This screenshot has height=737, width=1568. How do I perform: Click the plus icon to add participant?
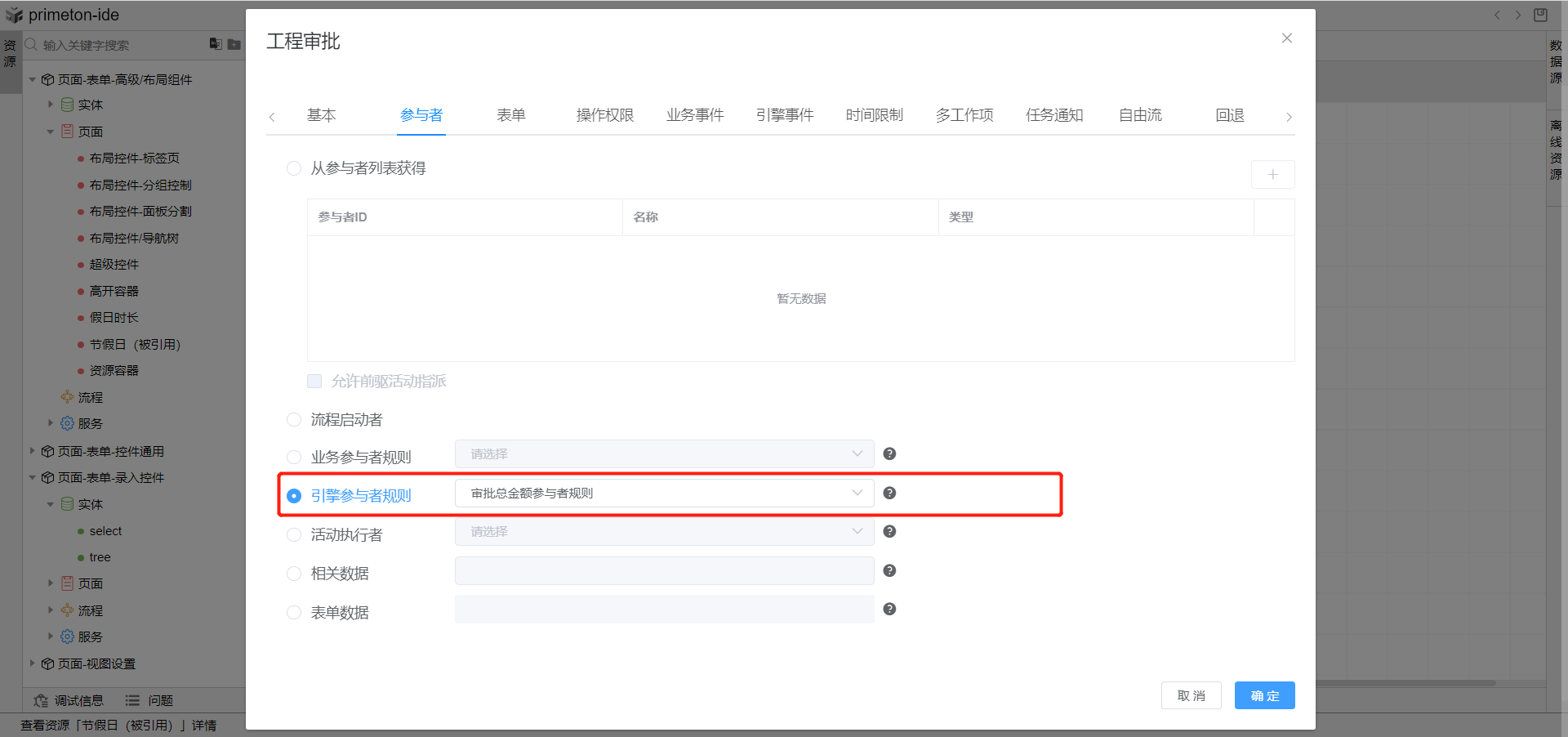[x=1272, y=175]
